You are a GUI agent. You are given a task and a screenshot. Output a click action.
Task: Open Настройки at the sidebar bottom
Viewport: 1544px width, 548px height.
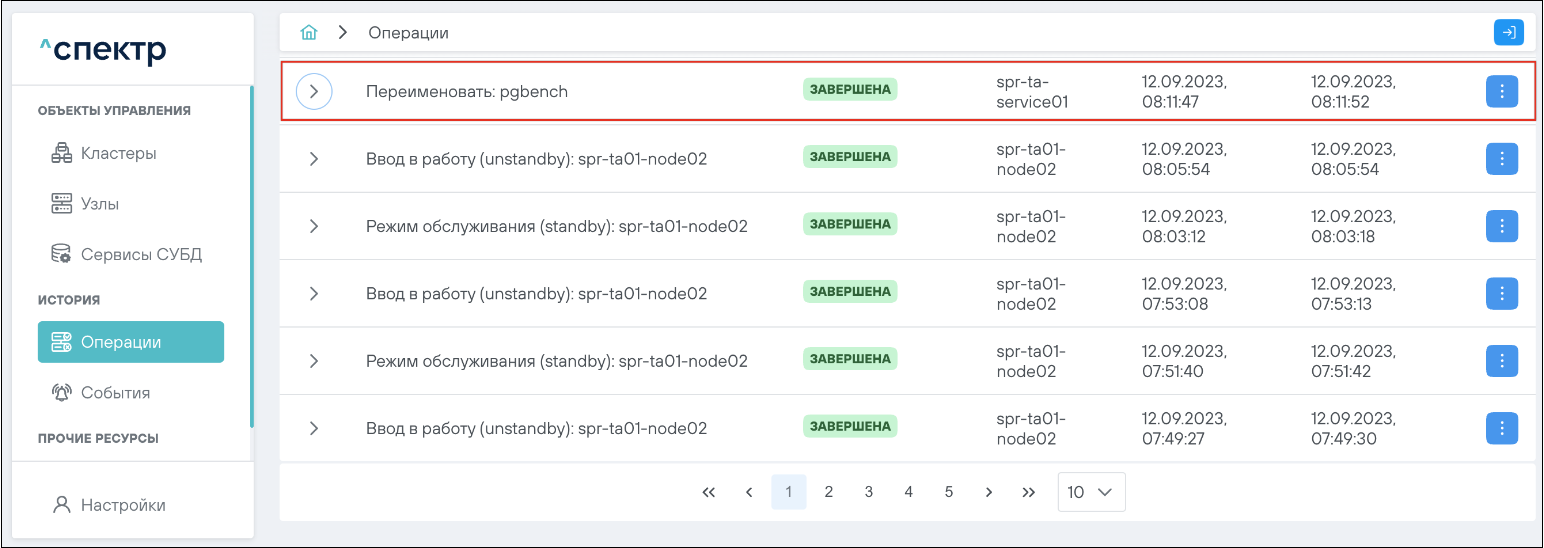coord(122,505)
